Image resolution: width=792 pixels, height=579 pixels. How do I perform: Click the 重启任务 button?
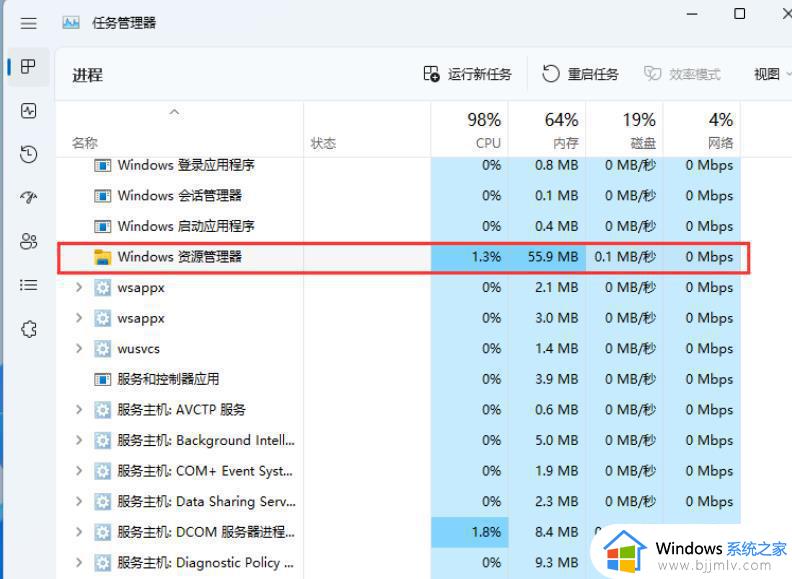point(581,74)
